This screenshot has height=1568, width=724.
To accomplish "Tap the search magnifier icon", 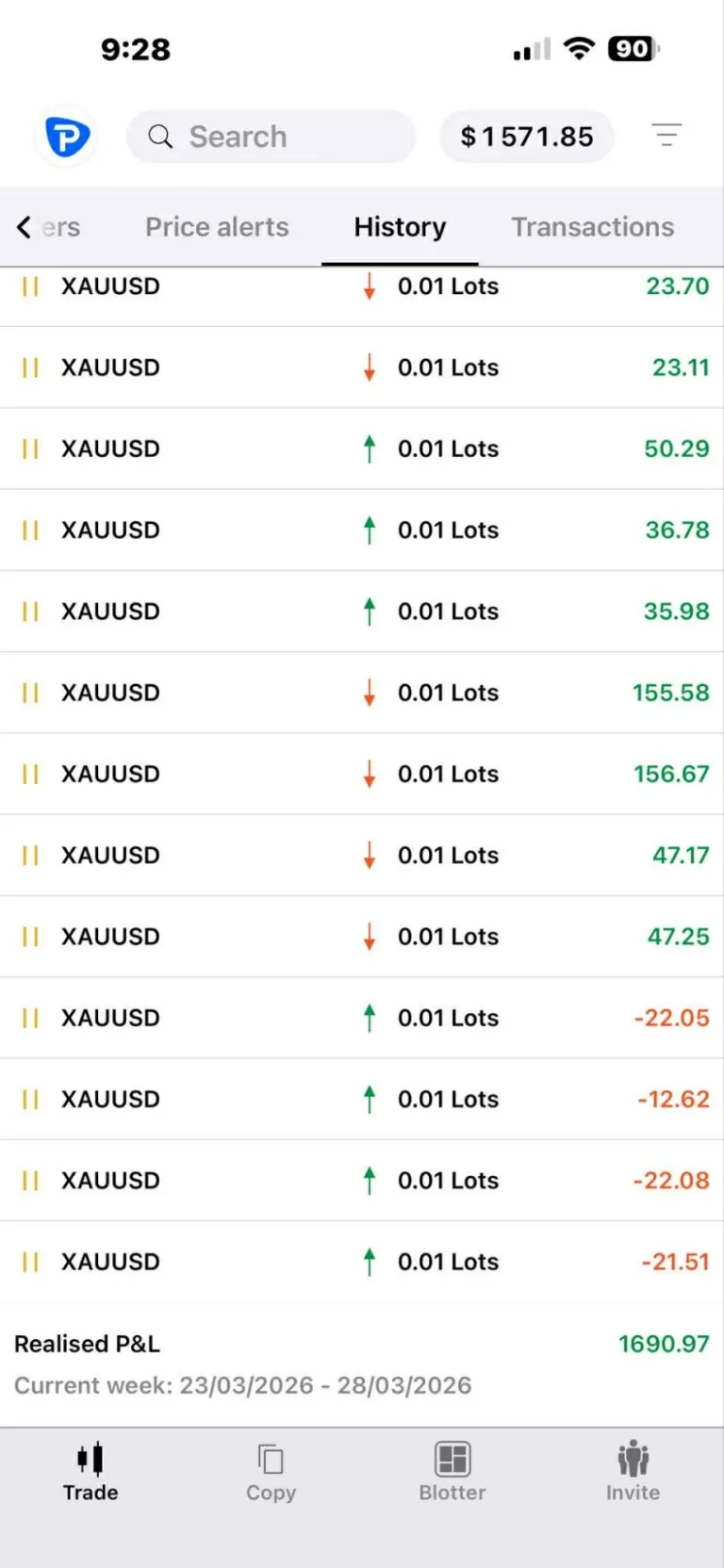I will [160, 137].
